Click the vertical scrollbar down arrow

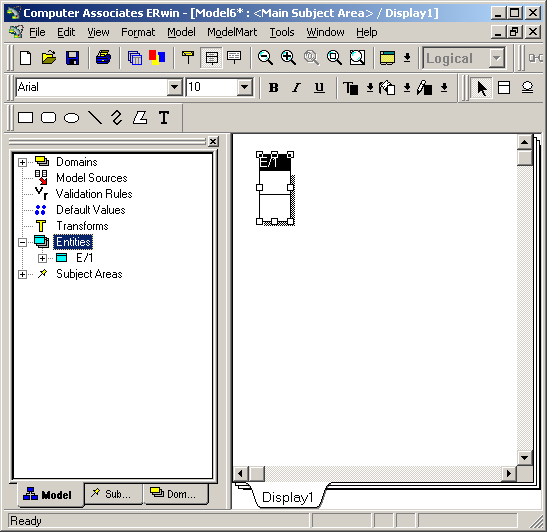tap(524, 458)
